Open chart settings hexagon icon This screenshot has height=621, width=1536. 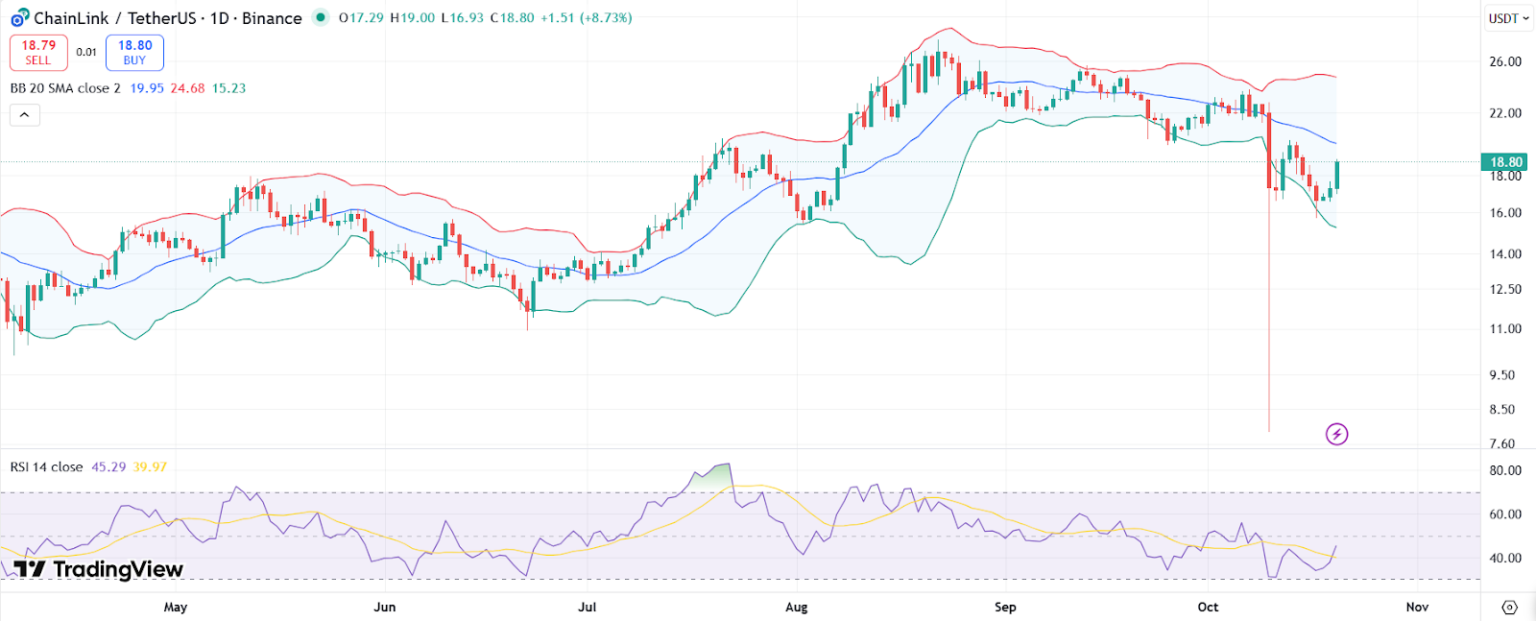coord(1510,607)
